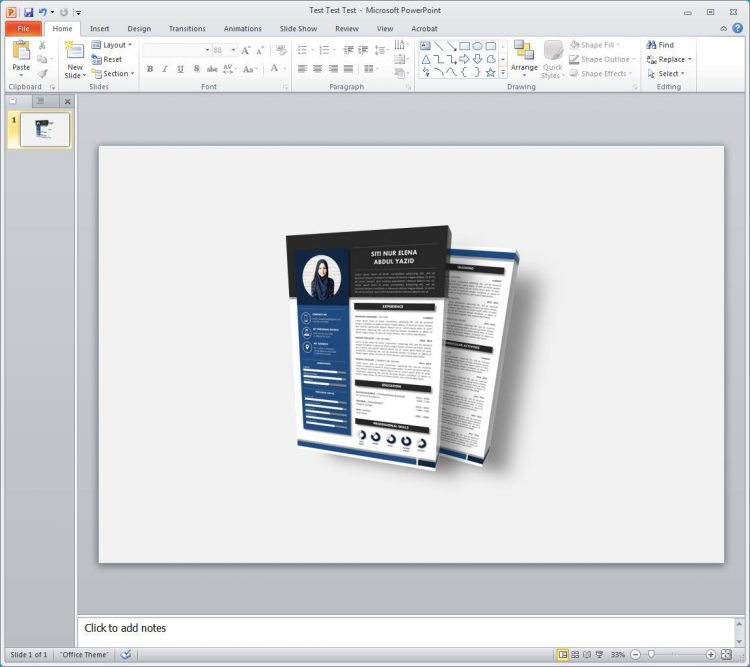This screenshot has width=750, height=667.
Task: Fit slide to current window icon
Action: click(x=726, y=655)
